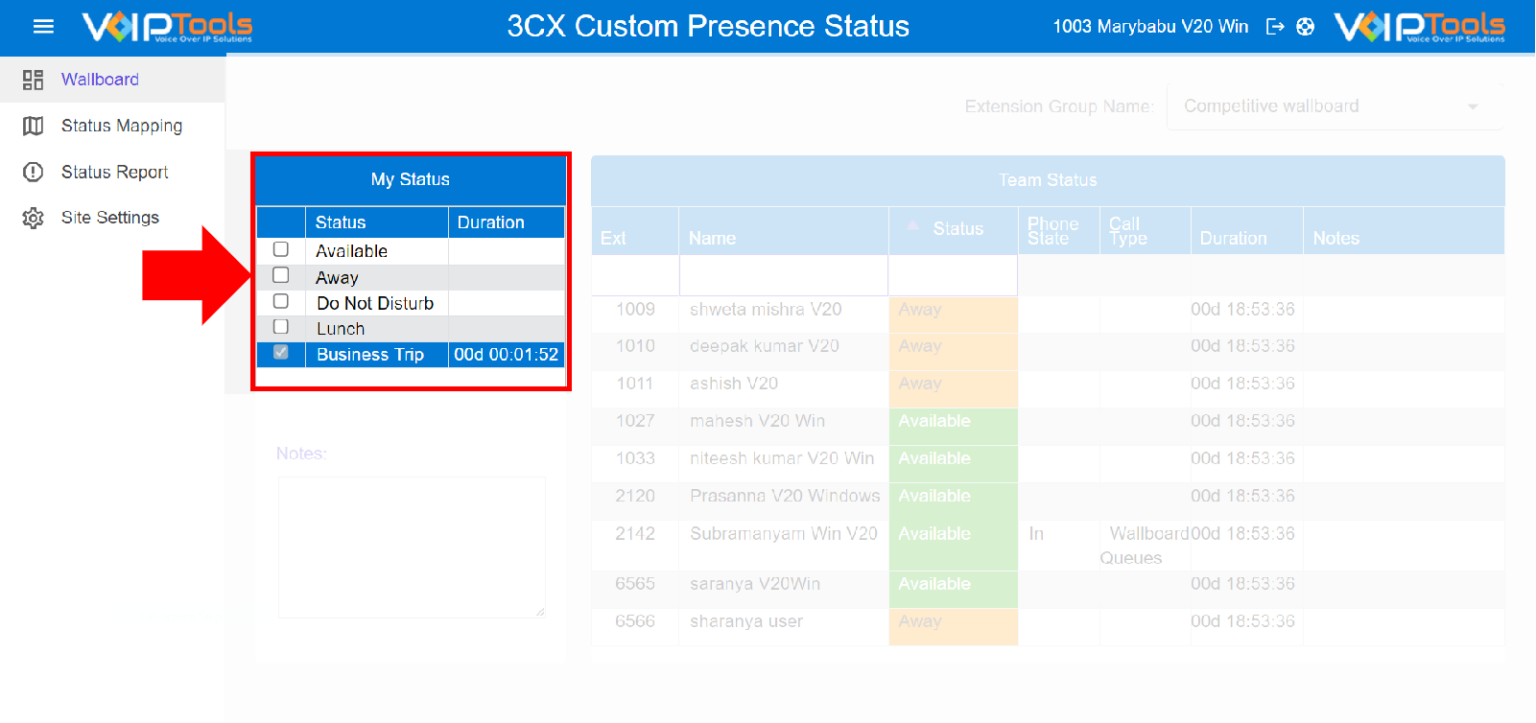The width and height of the screenshot is (1536, 723).
Task: Open Site Settings using the gear icon
Action: click(x=33, y=217)
